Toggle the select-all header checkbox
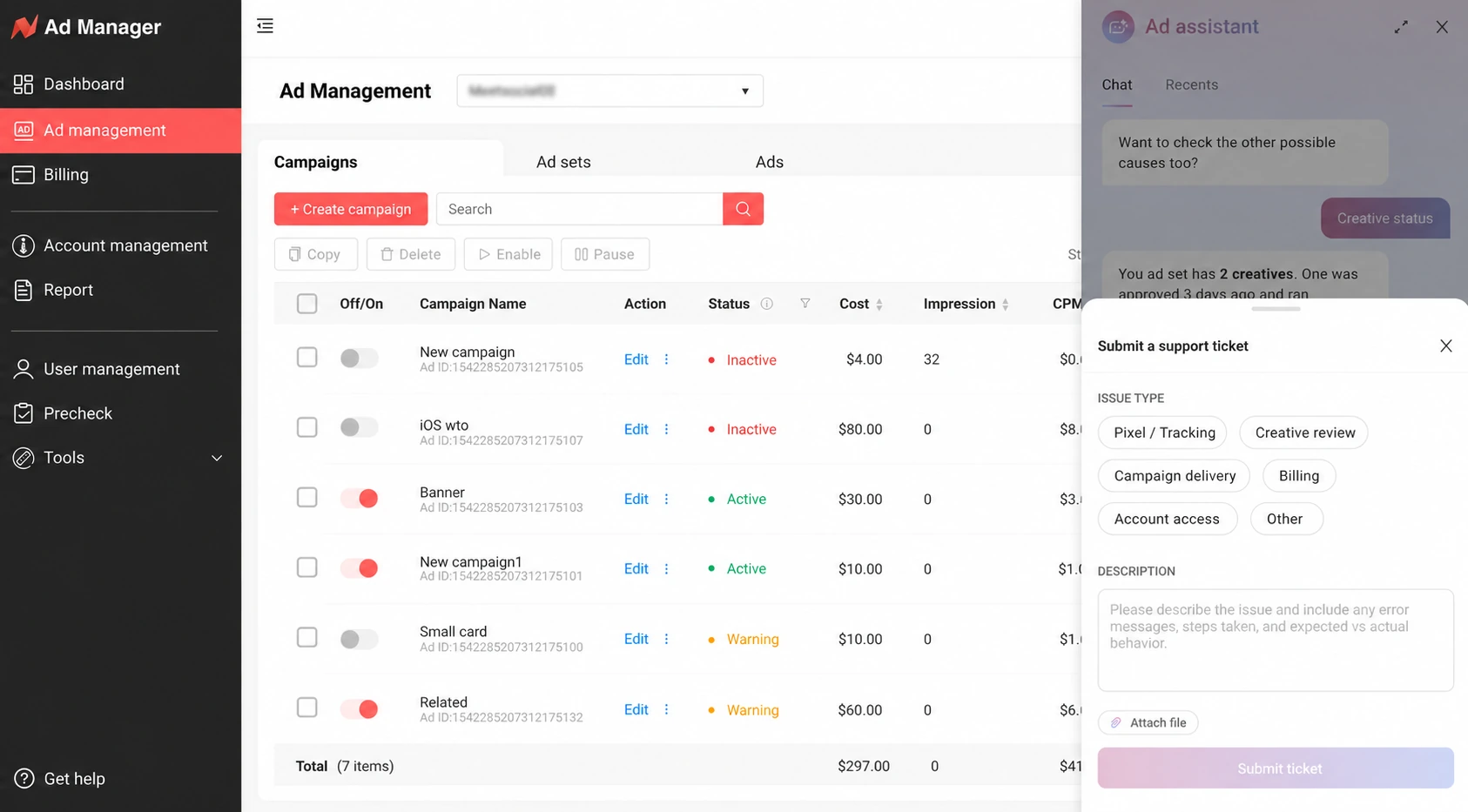This screenshot has height=812, width=1468. pyautogui.click(x=306, y=304)
